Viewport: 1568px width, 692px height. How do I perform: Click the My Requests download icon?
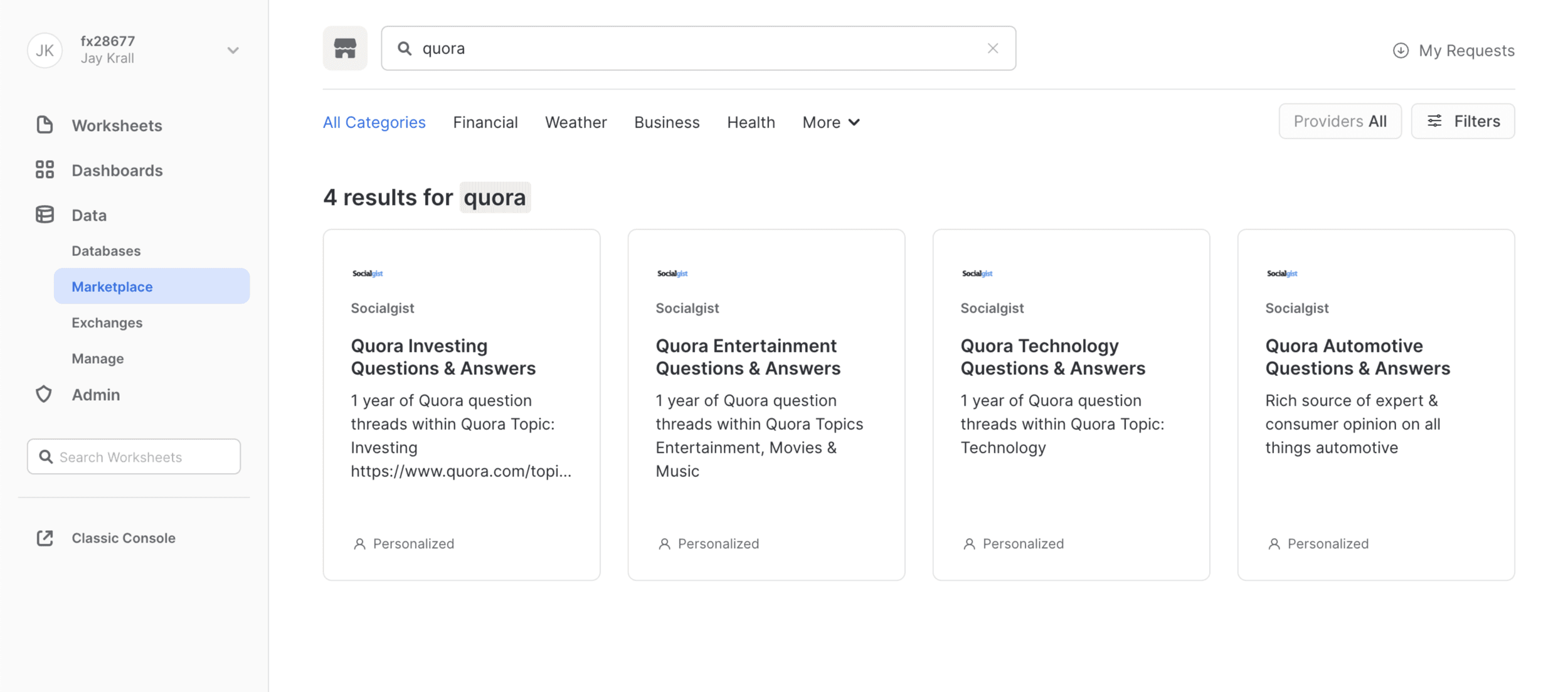[1401, 50]
